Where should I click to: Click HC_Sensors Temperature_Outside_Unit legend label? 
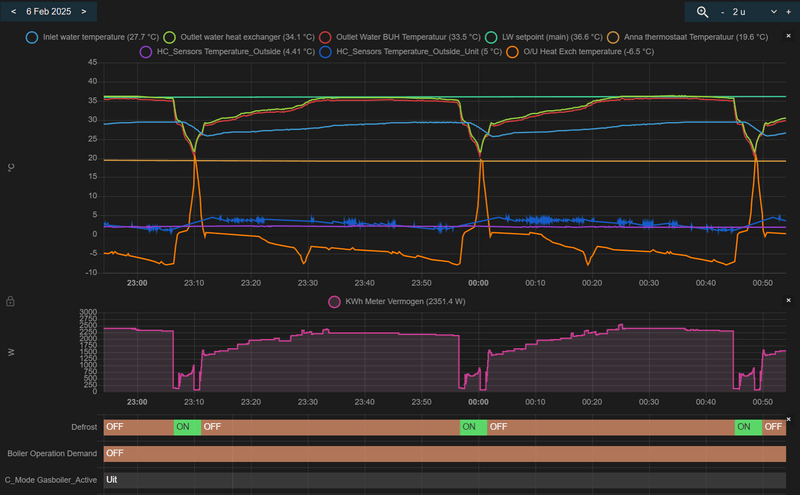pyautogui.click(x=419, y=52)
